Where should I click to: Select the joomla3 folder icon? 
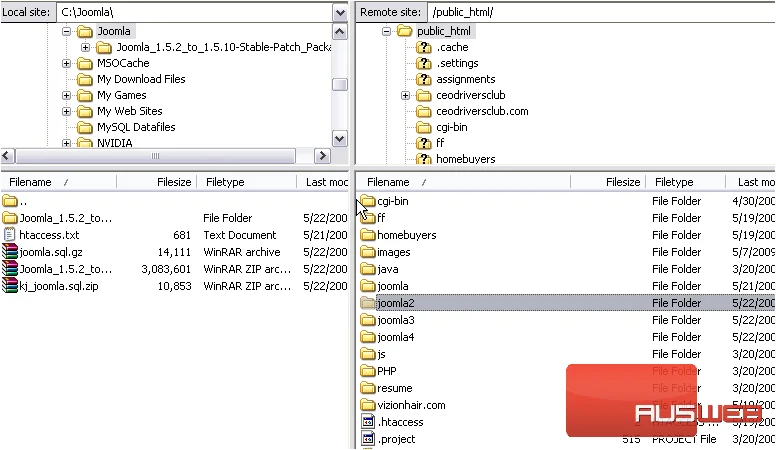367,320
